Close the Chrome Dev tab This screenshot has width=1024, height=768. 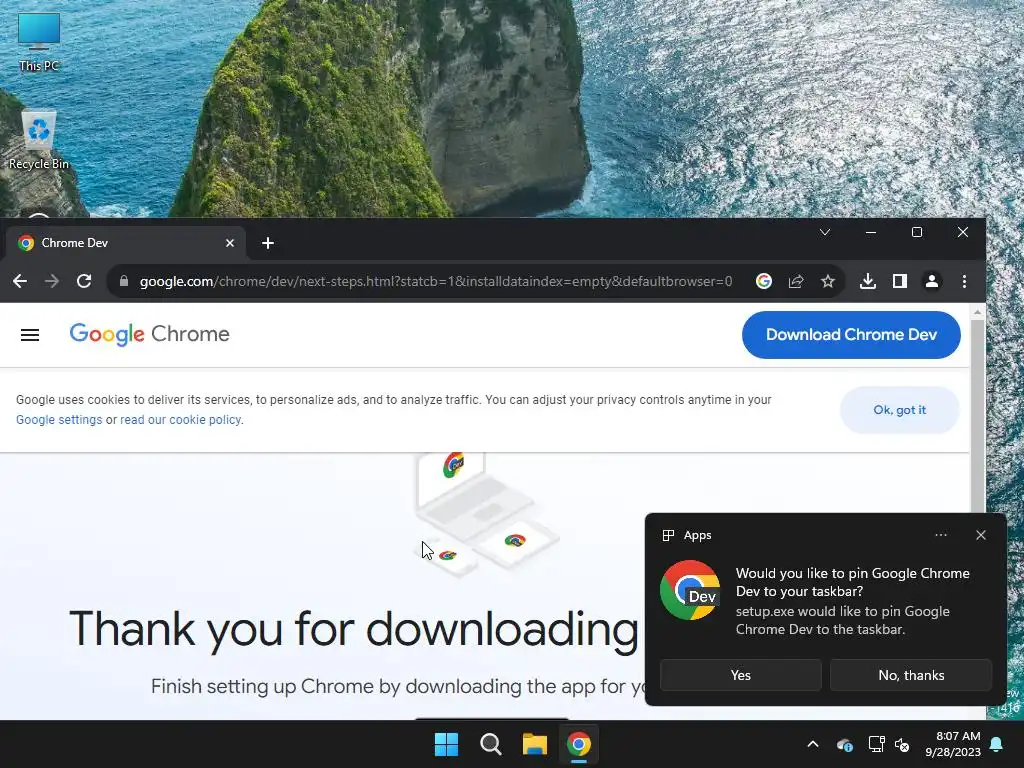coord(230,243)
